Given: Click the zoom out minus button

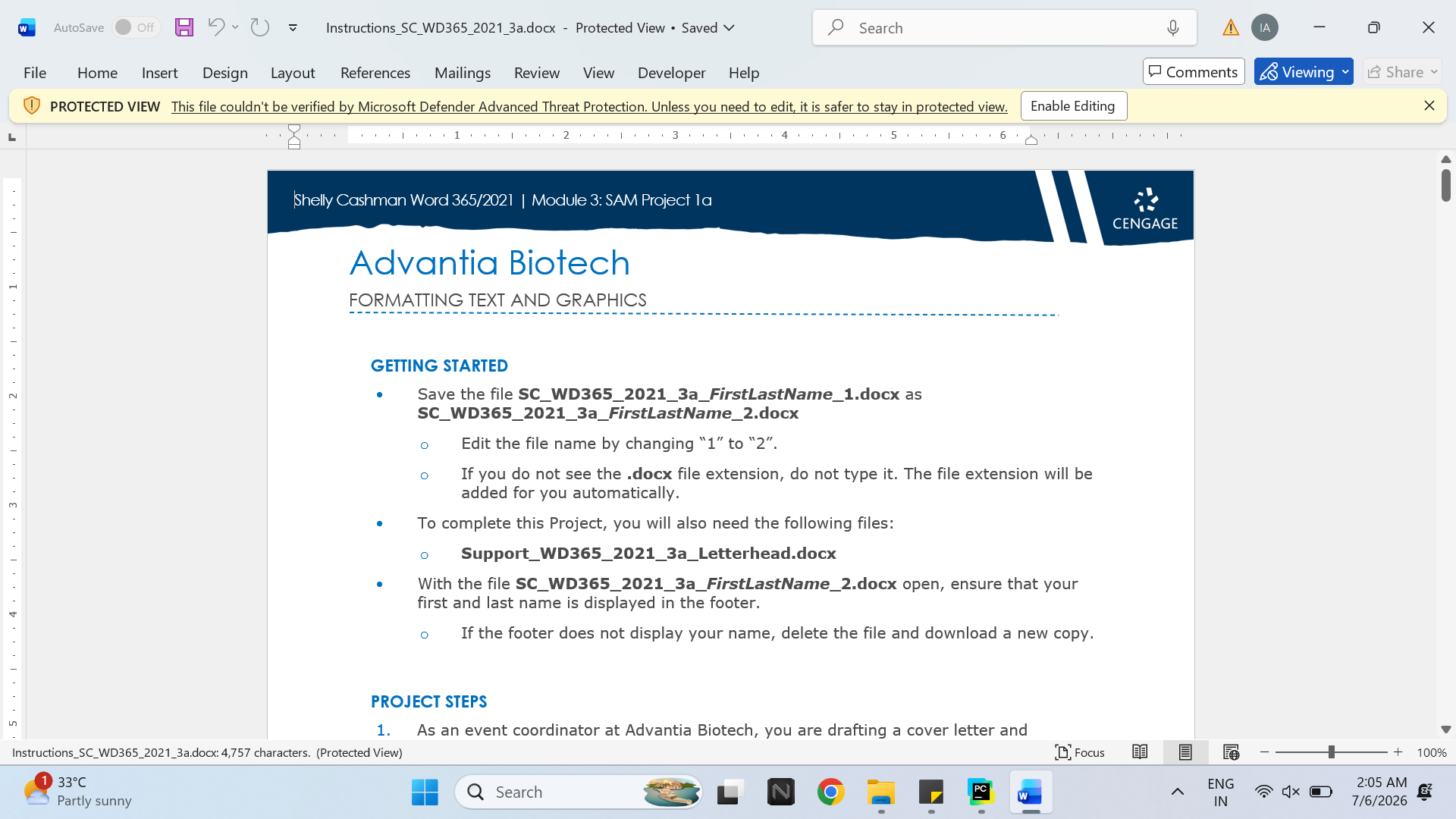Looking at the screenshot, I should tap(1264, 752).
